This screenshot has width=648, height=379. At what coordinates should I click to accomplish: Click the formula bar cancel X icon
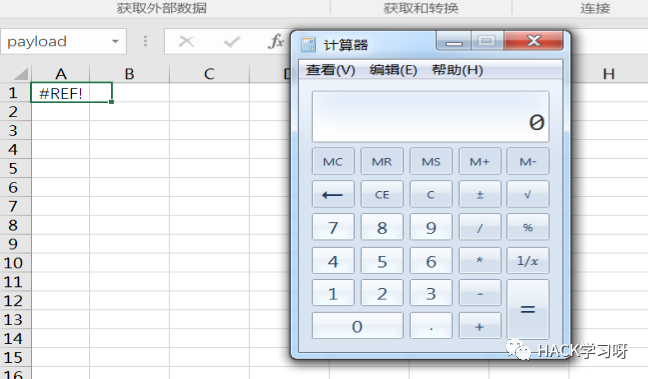(186, 41)
